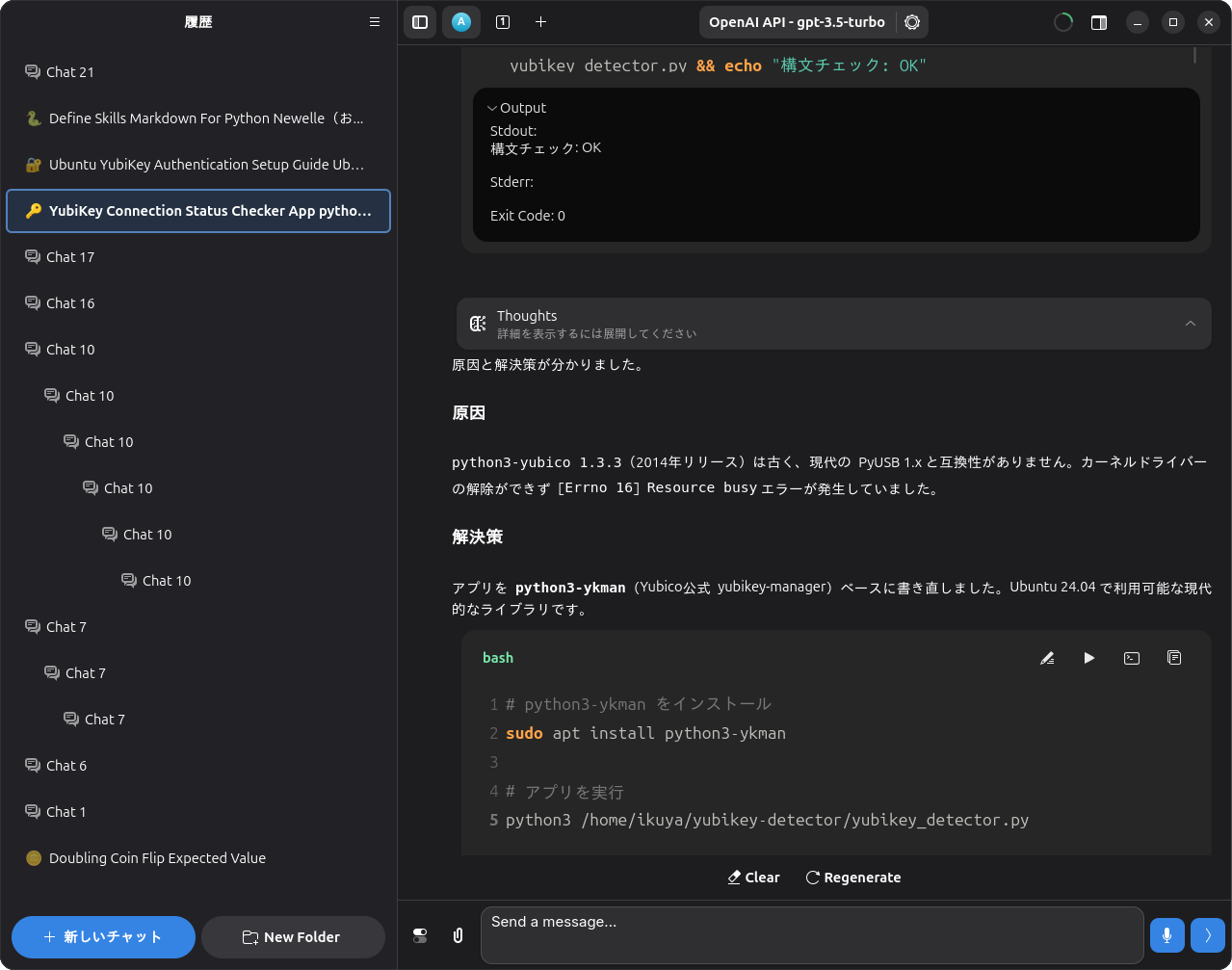
Task: Create a New Folder
Action: tap(293, 937)
